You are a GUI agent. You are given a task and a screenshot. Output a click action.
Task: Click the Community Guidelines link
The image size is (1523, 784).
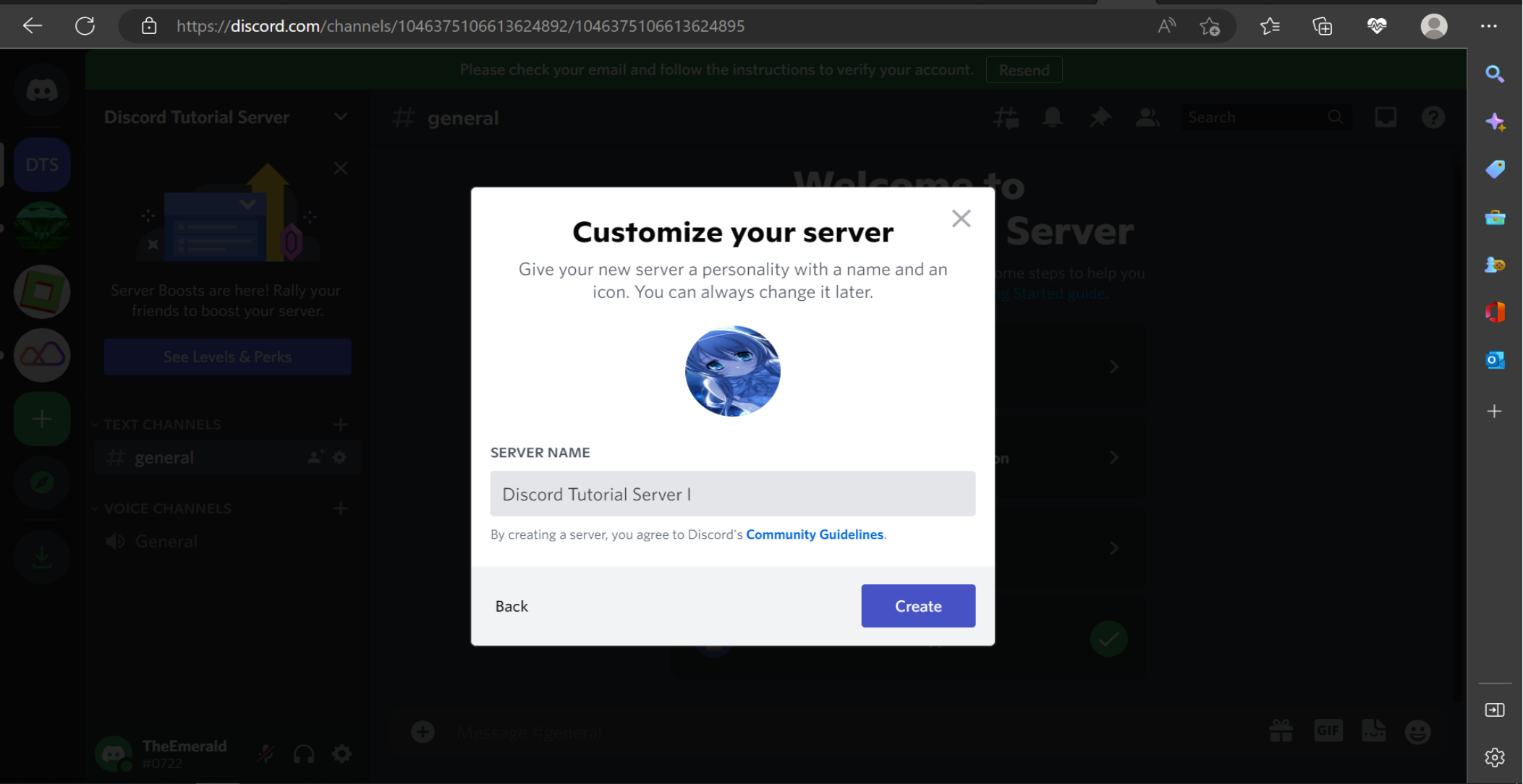click(814, 534)
